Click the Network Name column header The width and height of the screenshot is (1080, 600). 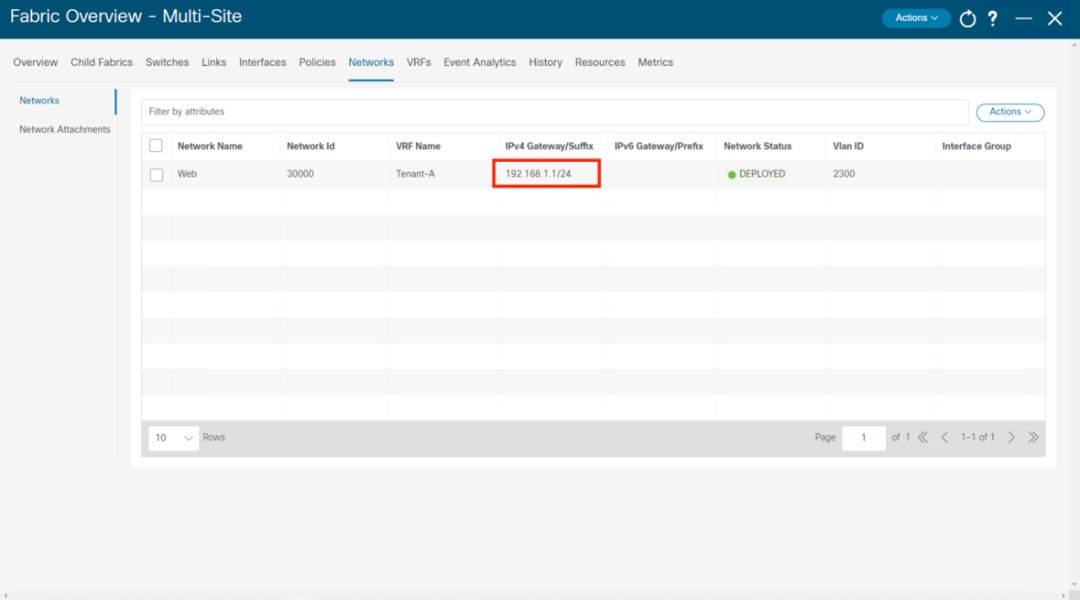(x=209, y=146)
